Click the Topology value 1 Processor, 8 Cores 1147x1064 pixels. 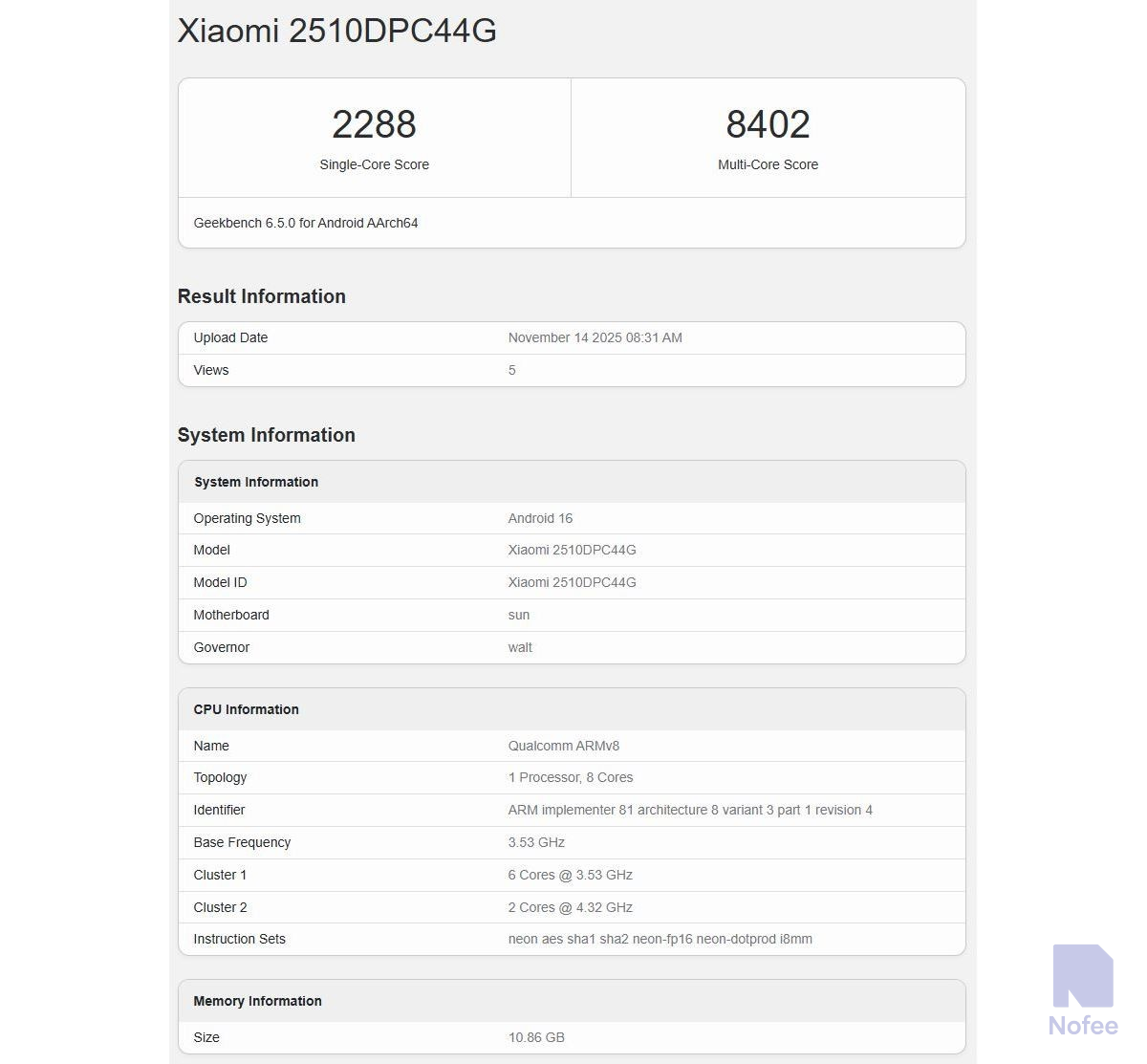(x=570, y=777)
